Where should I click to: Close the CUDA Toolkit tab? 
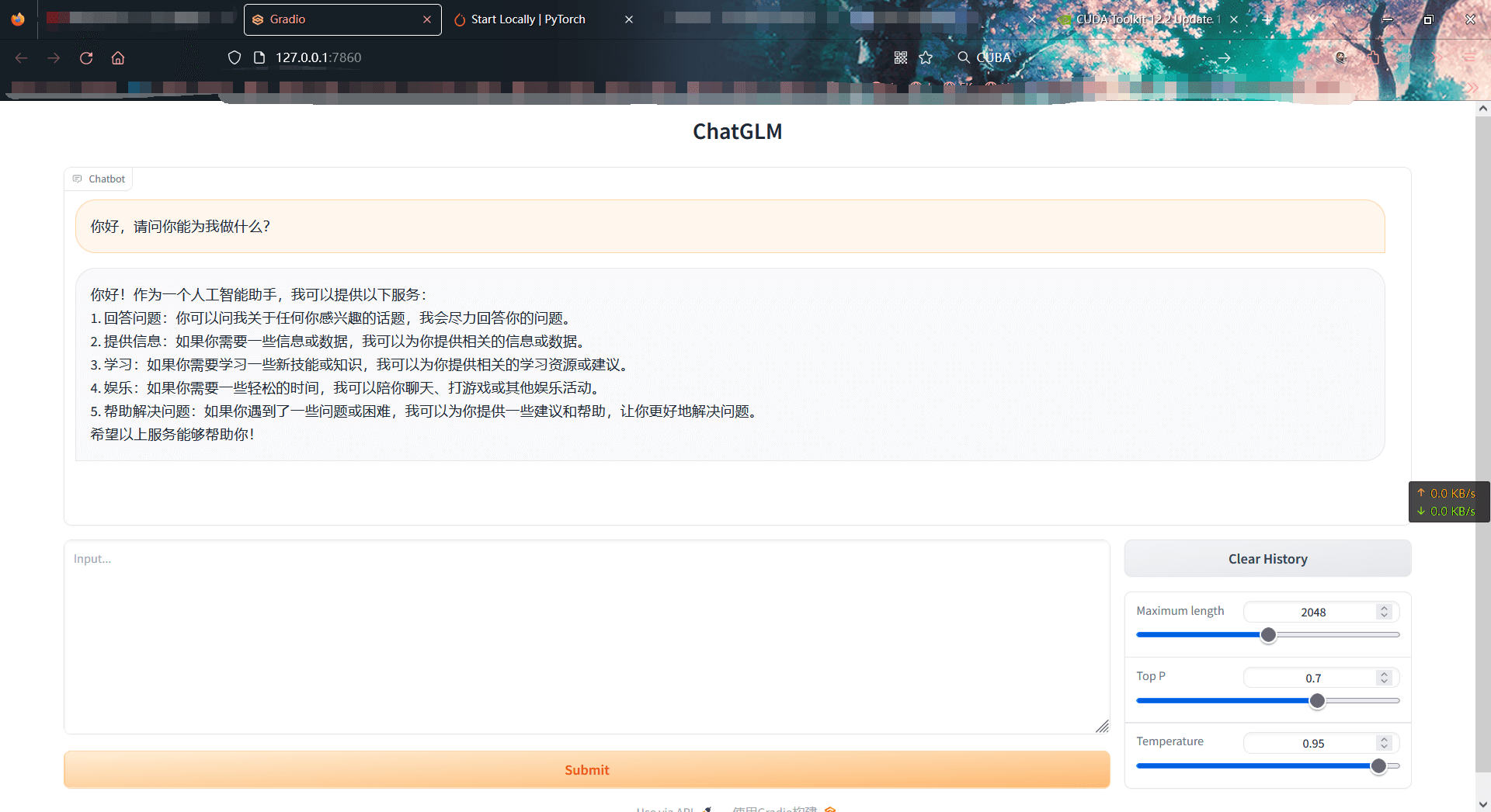[1234, 19]
